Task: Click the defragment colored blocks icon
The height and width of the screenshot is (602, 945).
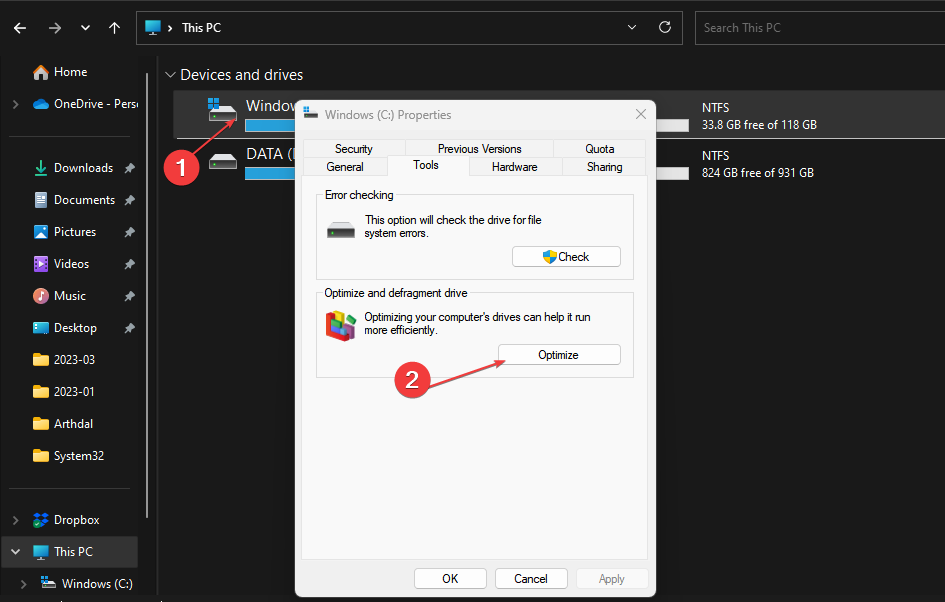Action: point(341,325)
